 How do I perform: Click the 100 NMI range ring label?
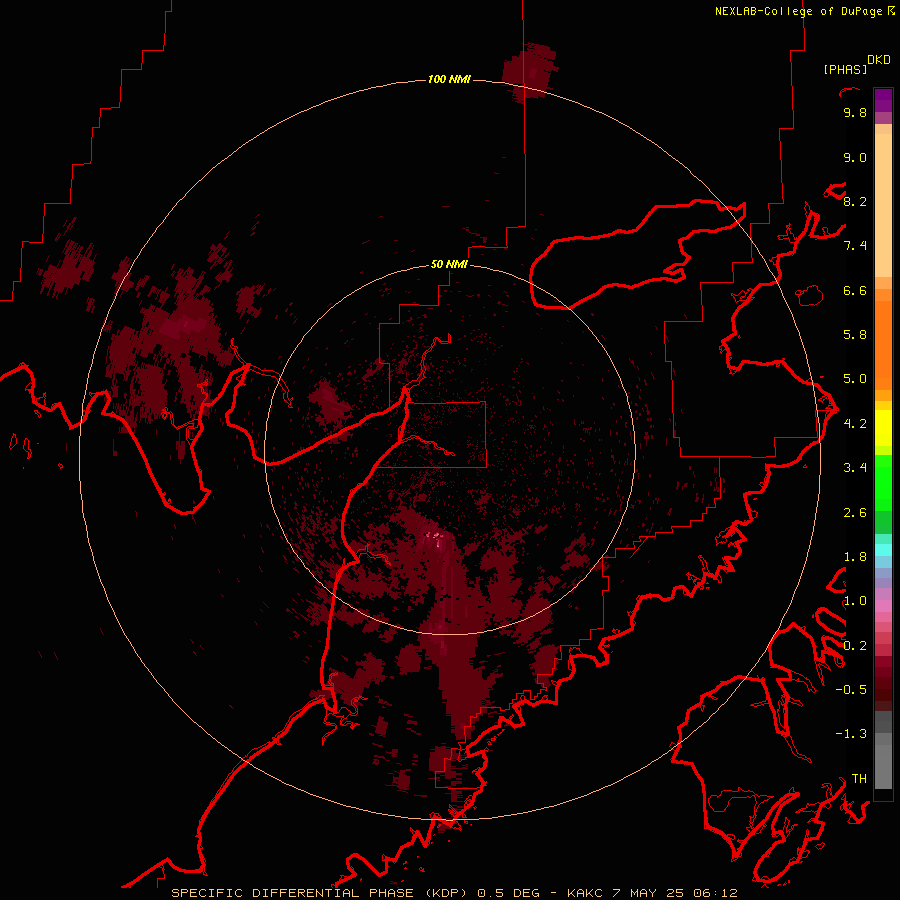449,79
